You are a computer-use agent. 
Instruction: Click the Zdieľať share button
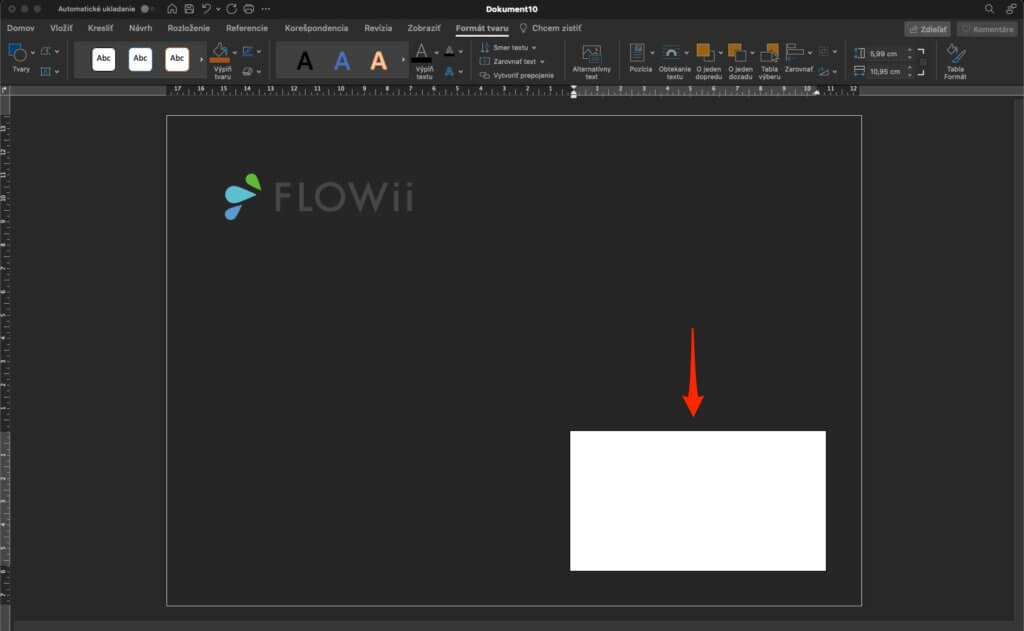click(927, 29)
